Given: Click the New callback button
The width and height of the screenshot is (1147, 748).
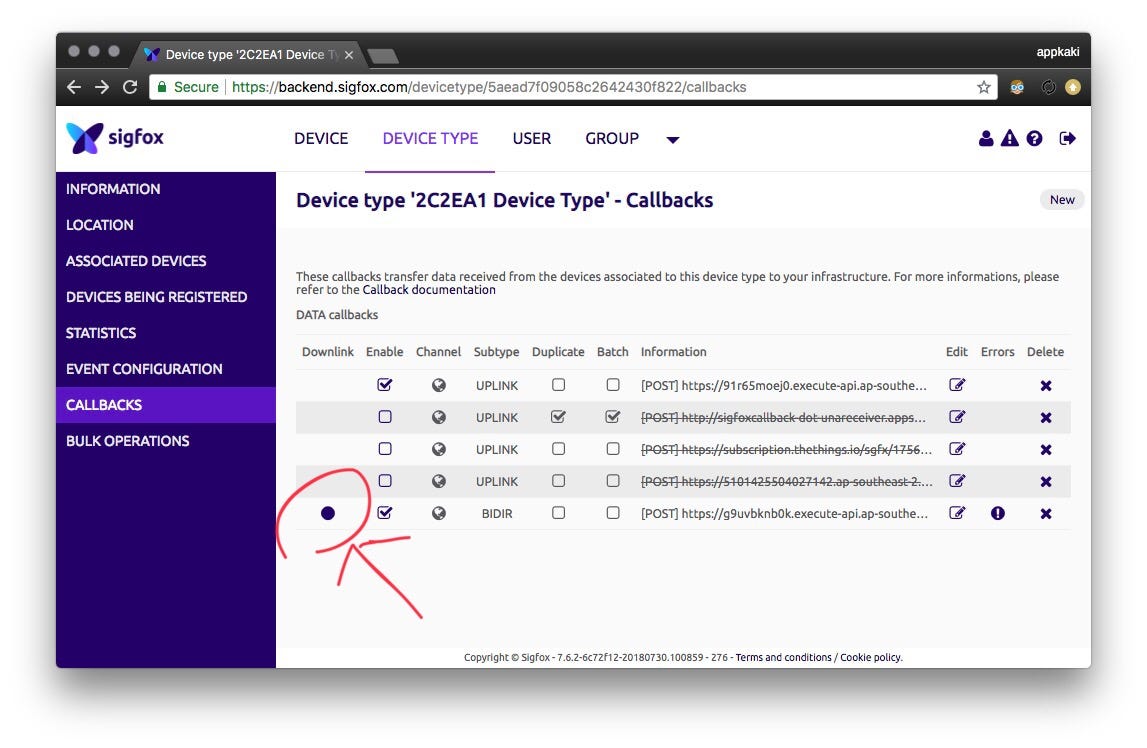Looking at the screenshot, I should pyautogui.click(x=1062, y=200).
